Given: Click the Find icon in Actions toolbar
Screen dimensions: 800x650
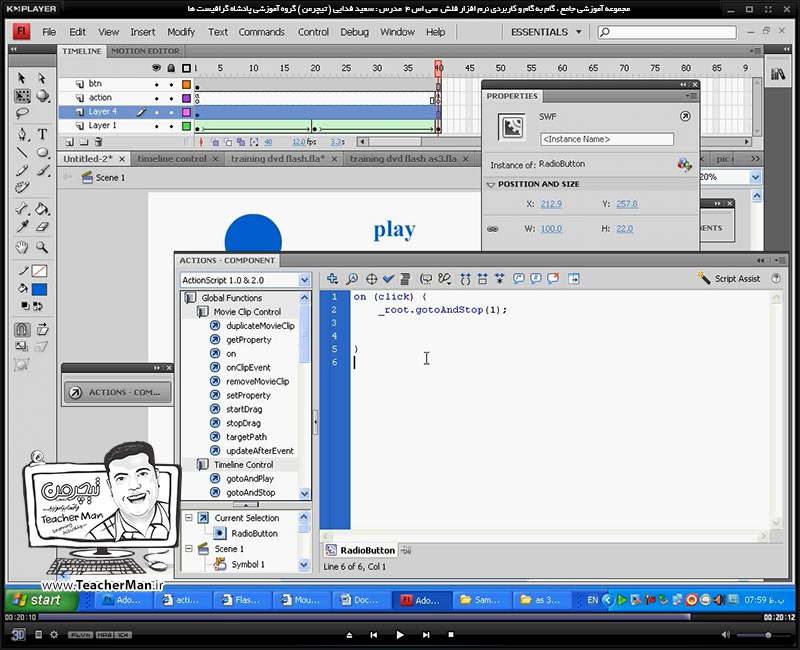Looking at the screenshot, I should coord(352,279).
